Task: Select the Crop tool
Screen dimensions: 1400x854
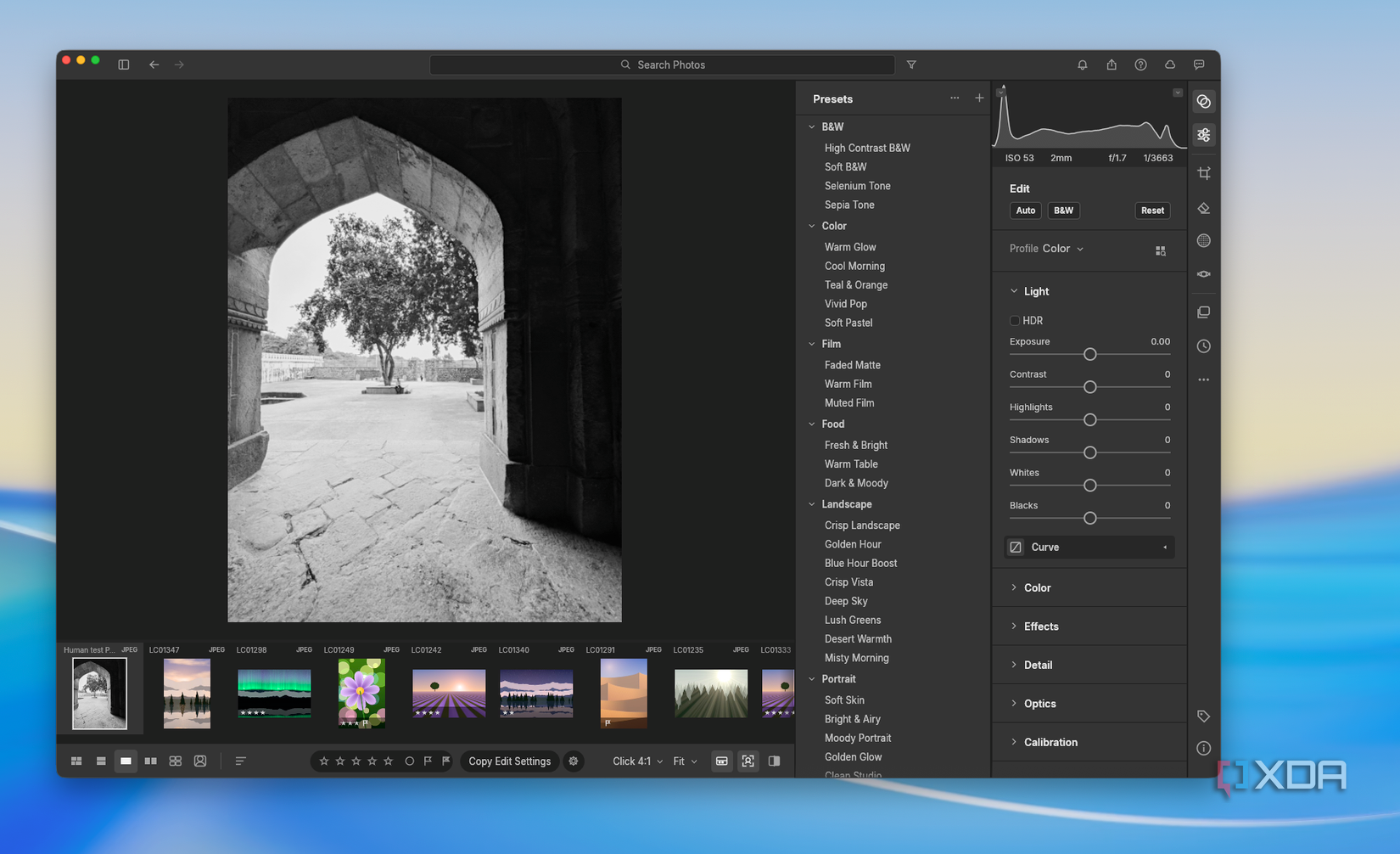Action: 1203,173
